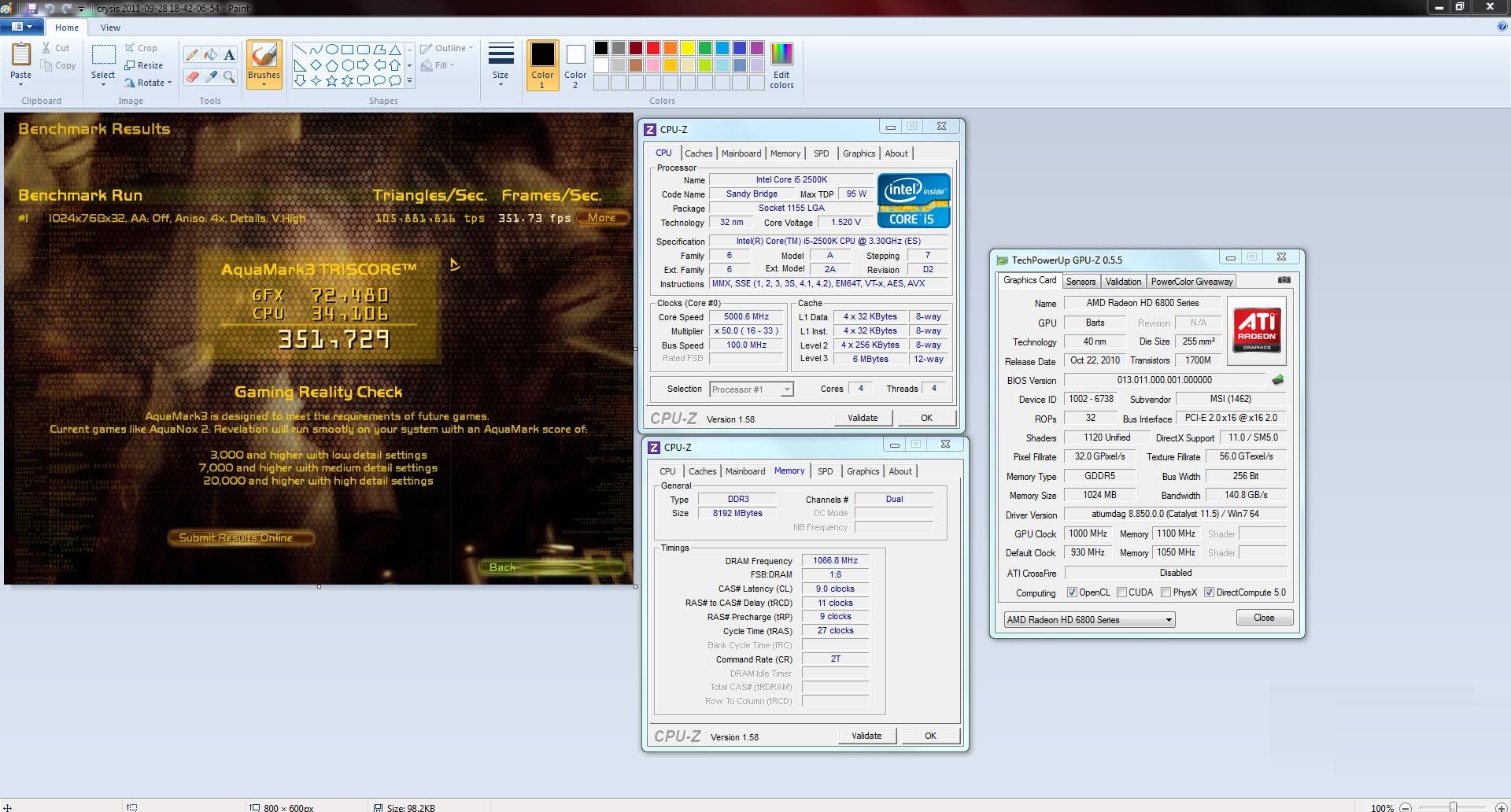Screen dimensions: 1511x812
Task: Open the Caches tab in upper CPU-Z
Action: click(x=698, y=153)
